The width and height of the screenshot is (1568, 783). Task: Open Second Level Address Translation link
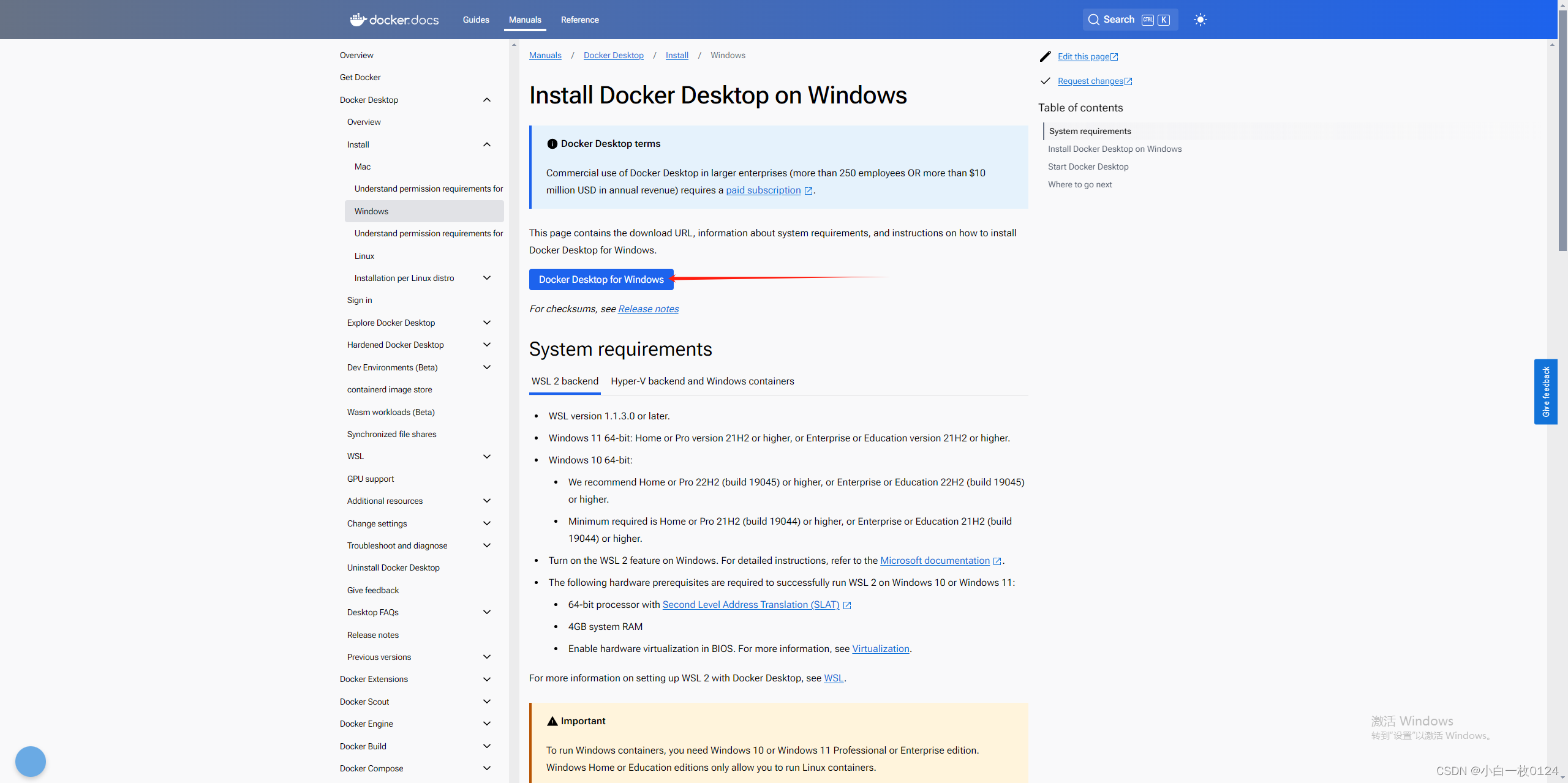pos(750,605)
